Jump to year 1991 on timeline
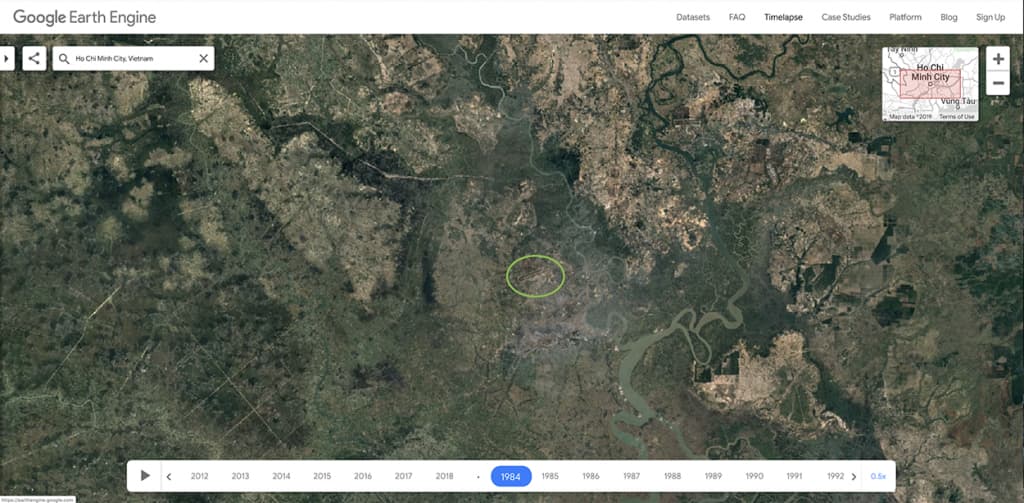 click(795, 476)
